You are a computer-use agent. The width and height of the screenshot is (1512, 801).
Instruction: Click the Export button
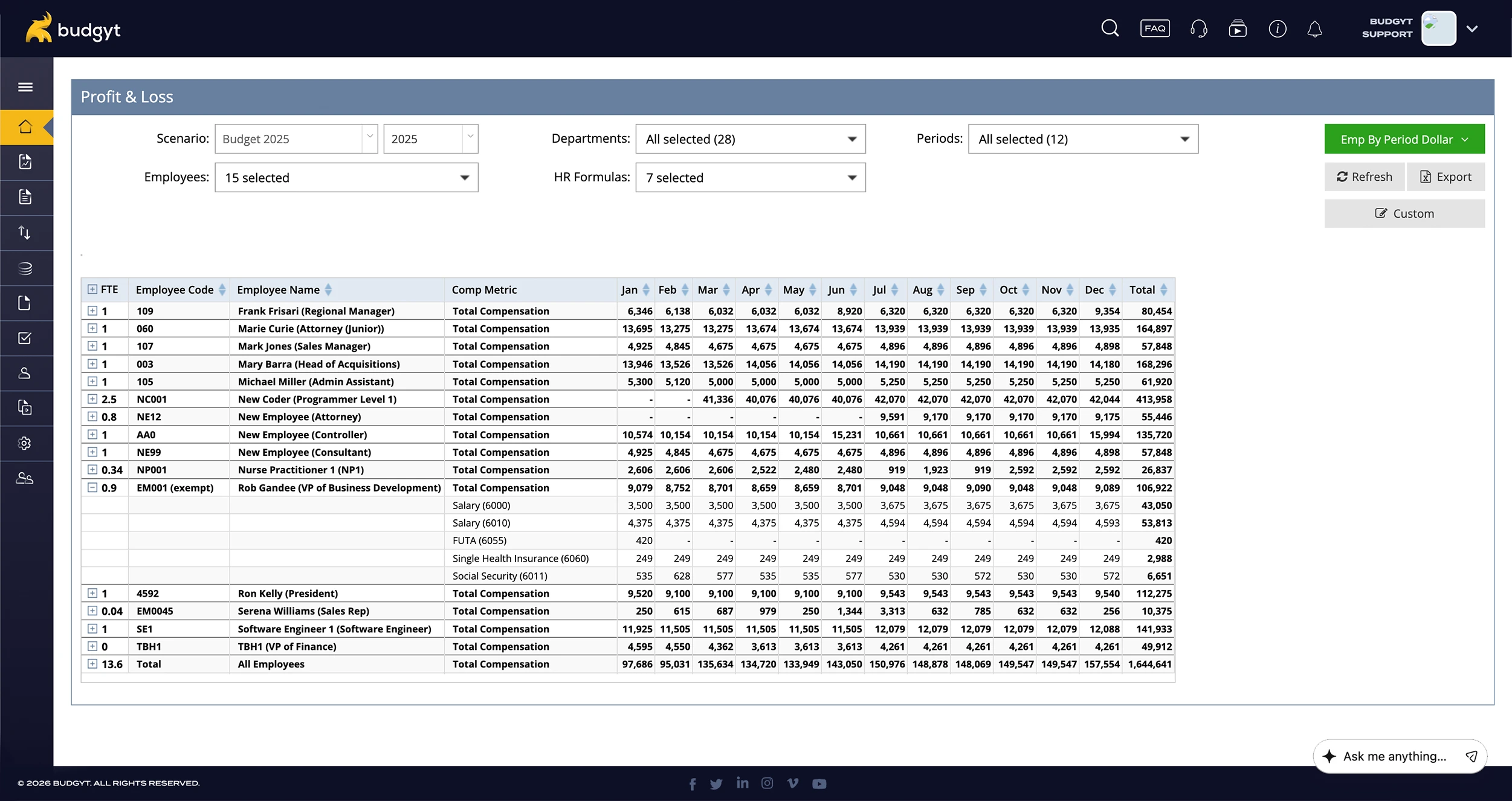tap(1445, 177)
